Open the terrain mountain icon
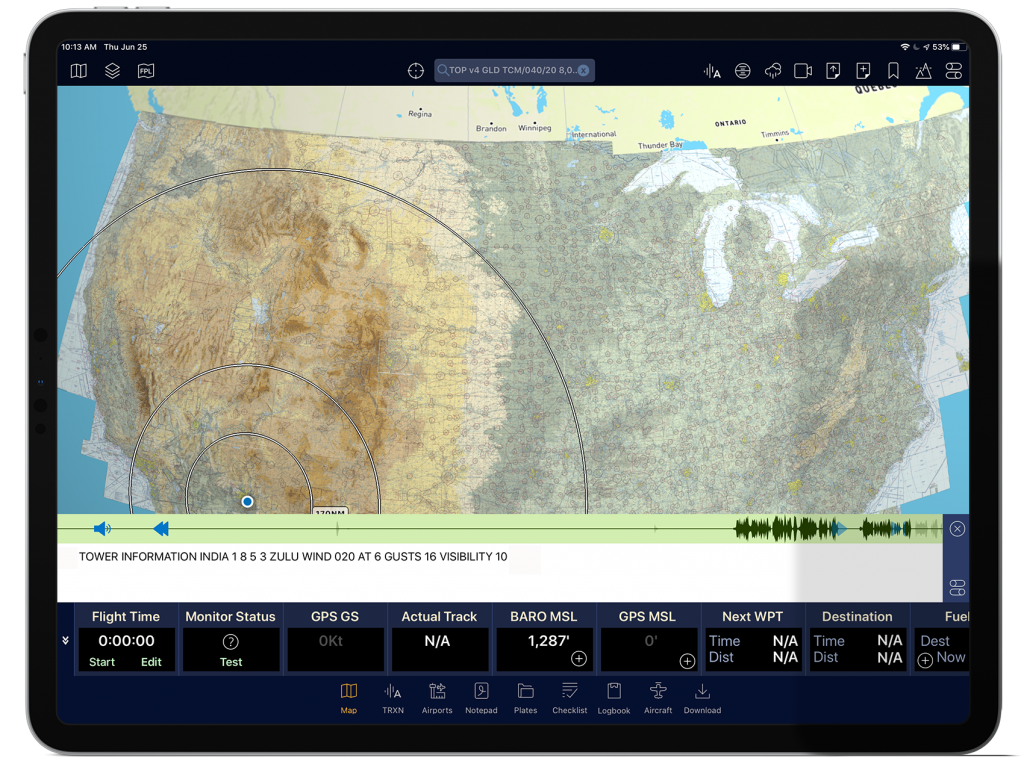Image resolution: width=1024 pixels, height=764 pixels. pos(923,71)
